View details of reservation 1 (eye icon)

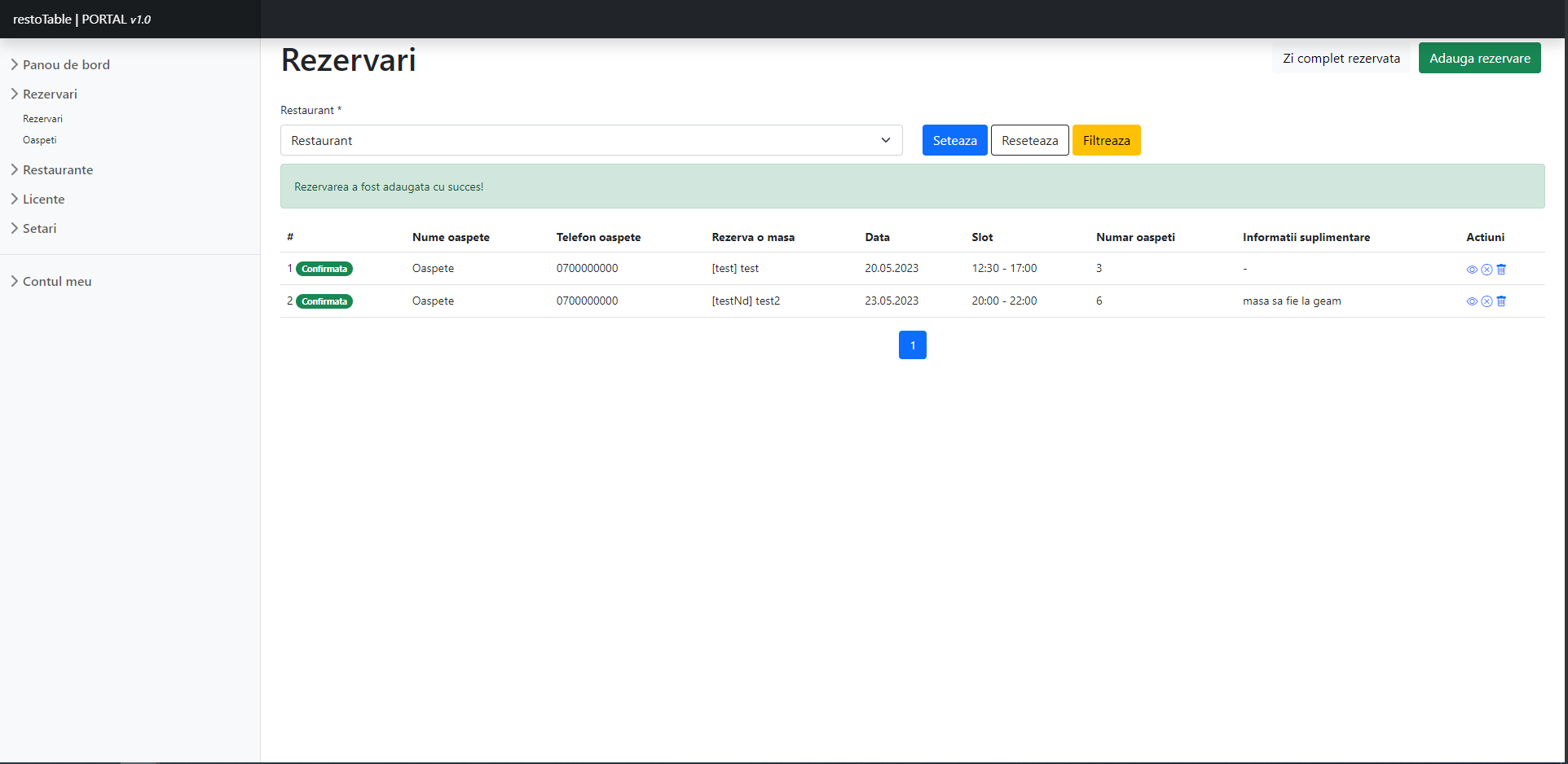[1472, 270]
